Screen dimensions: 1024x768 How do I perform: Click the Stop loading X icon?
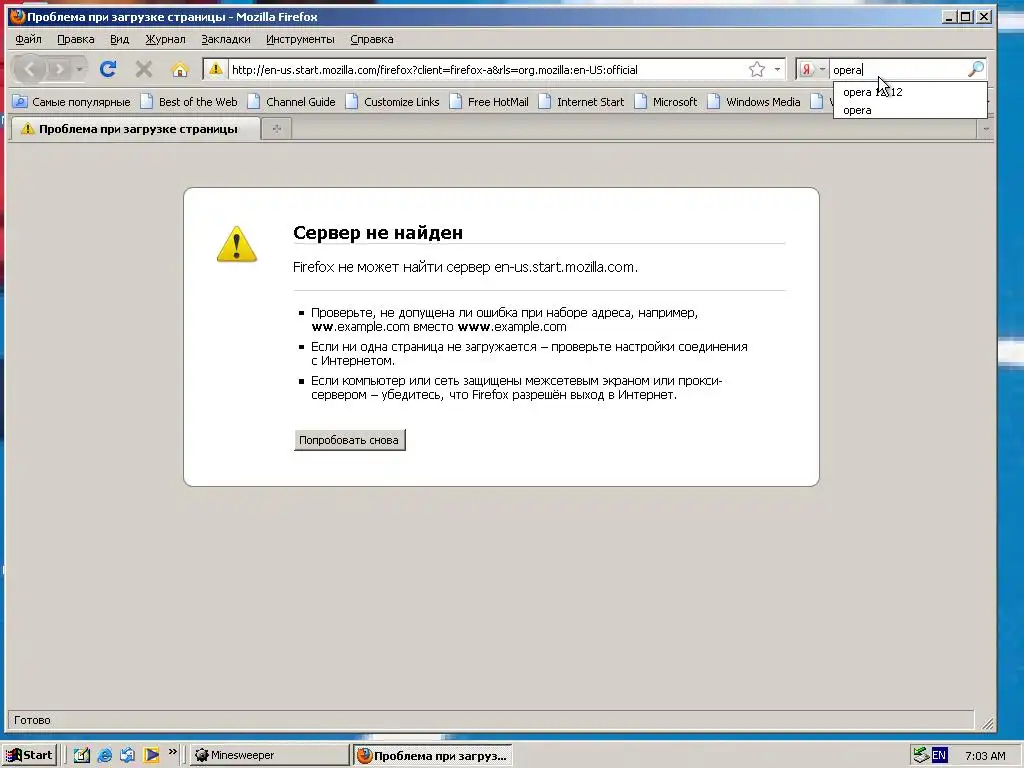[144, 69]
